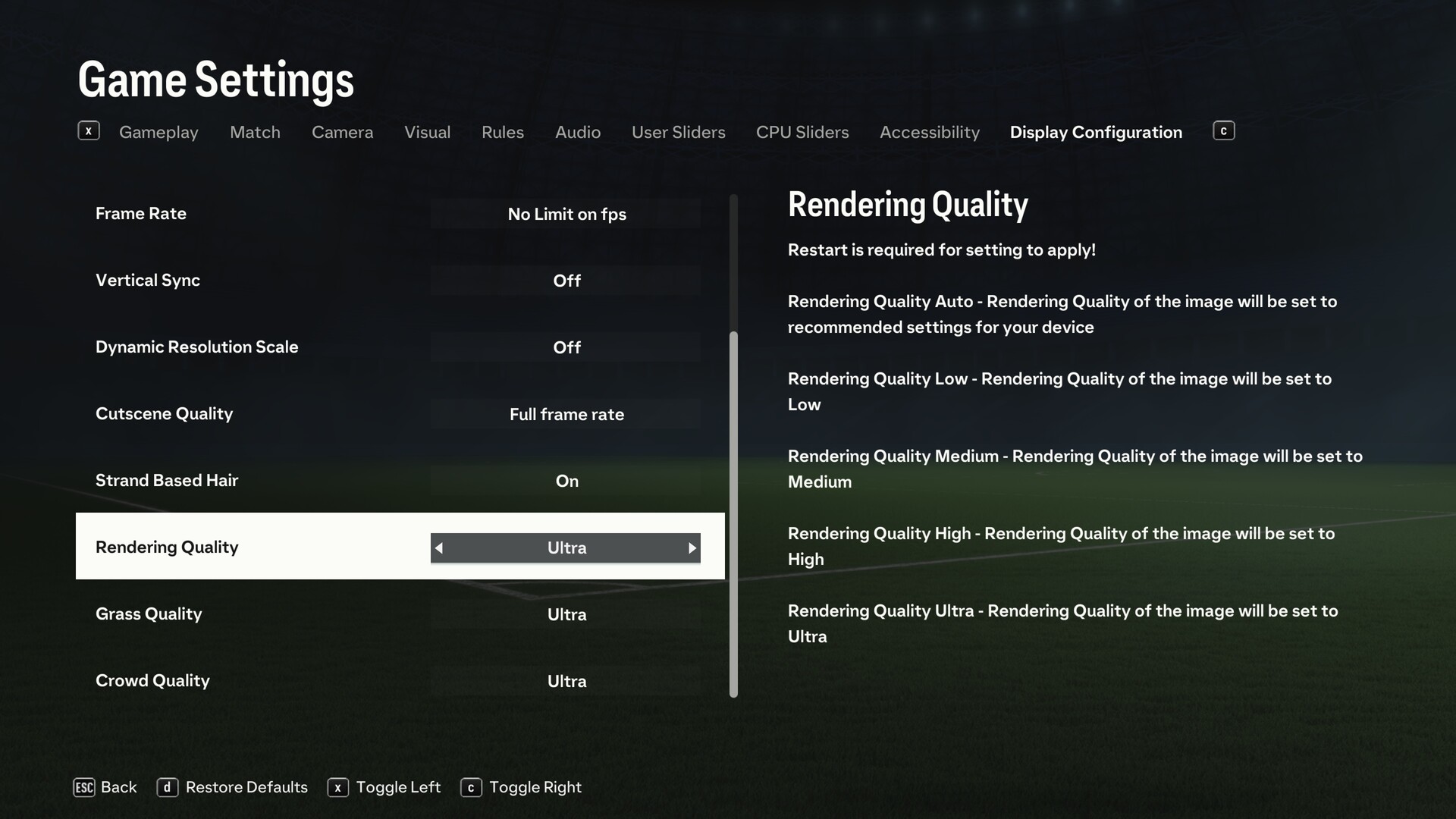This screenshot has width=1456, height=819.
Task: Toggle Strand Based Hair on
Action: 566,480
